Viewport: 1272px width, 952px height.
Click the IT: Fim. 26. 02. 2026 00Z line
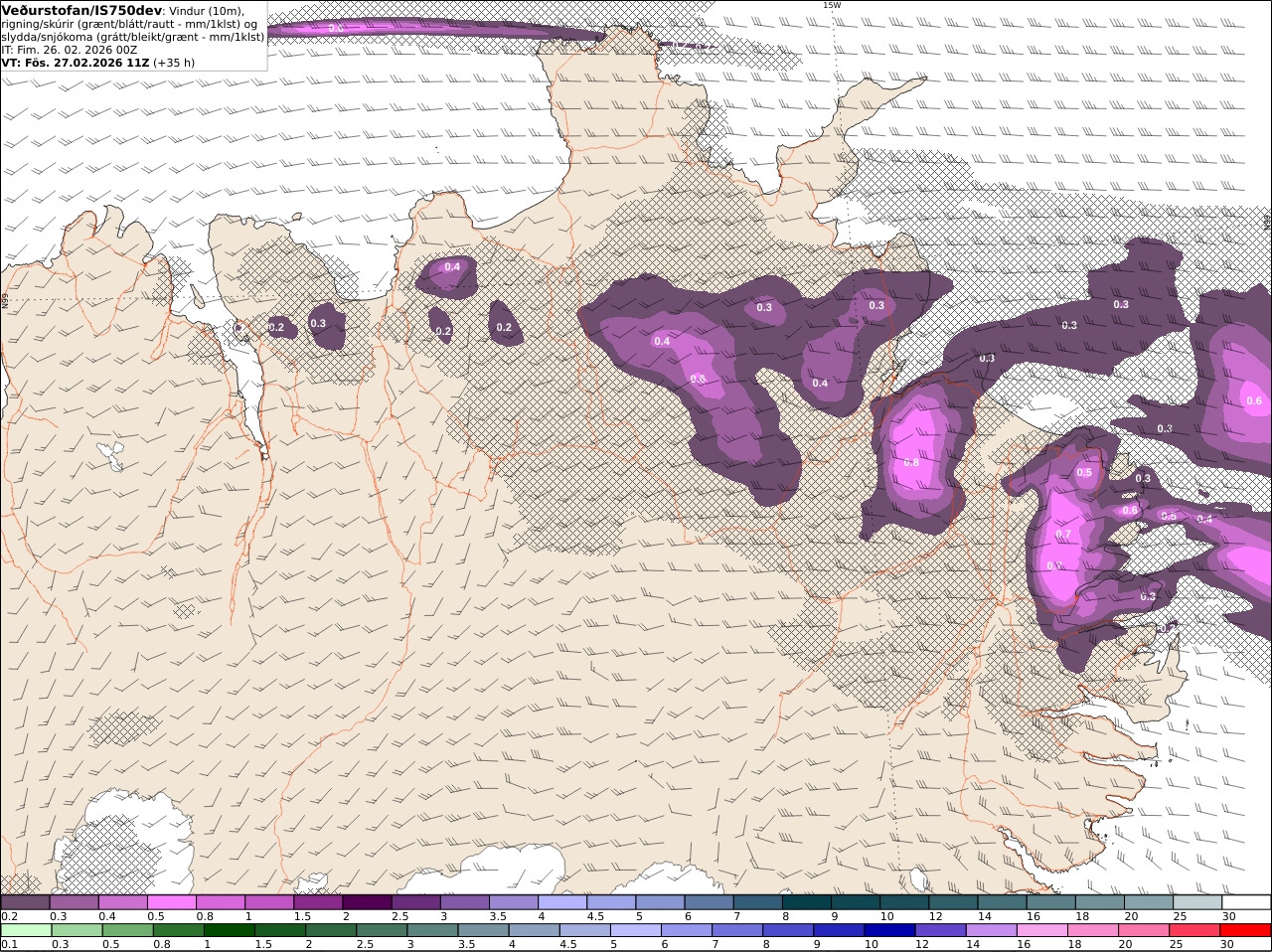point(70,50)
